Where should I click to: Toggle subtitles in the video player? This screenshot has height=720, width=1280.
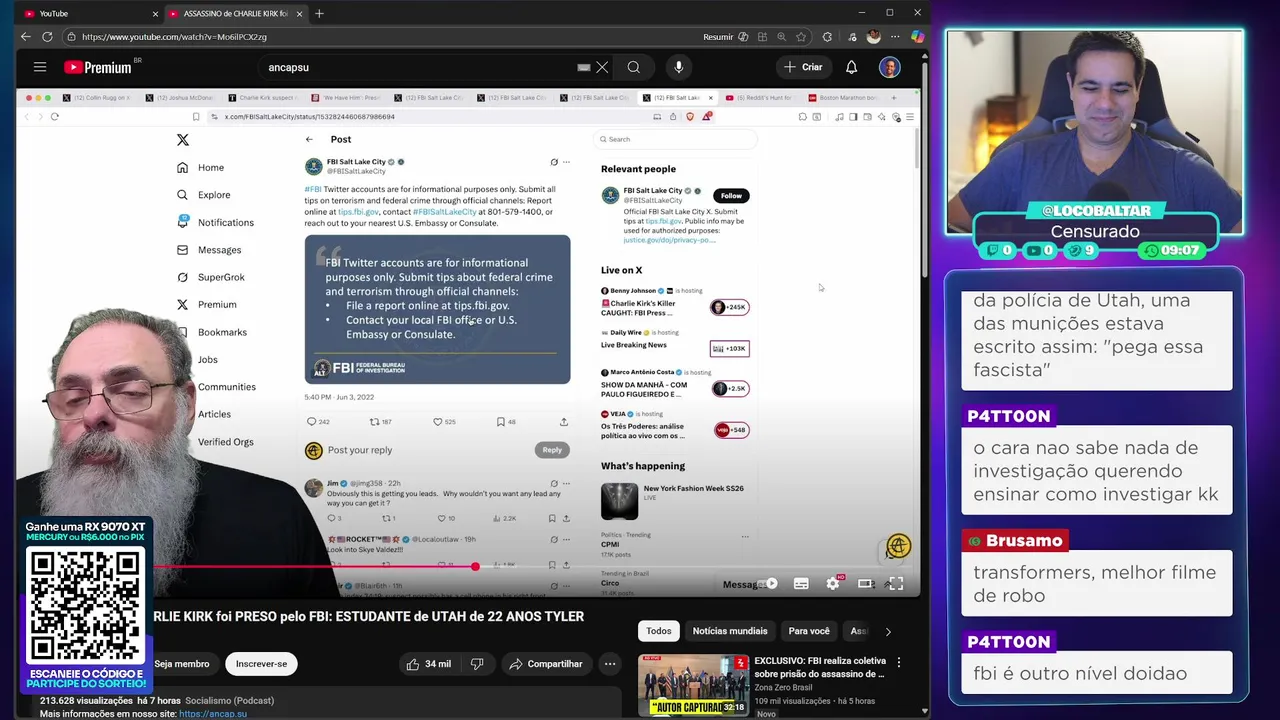coord(801,583)
